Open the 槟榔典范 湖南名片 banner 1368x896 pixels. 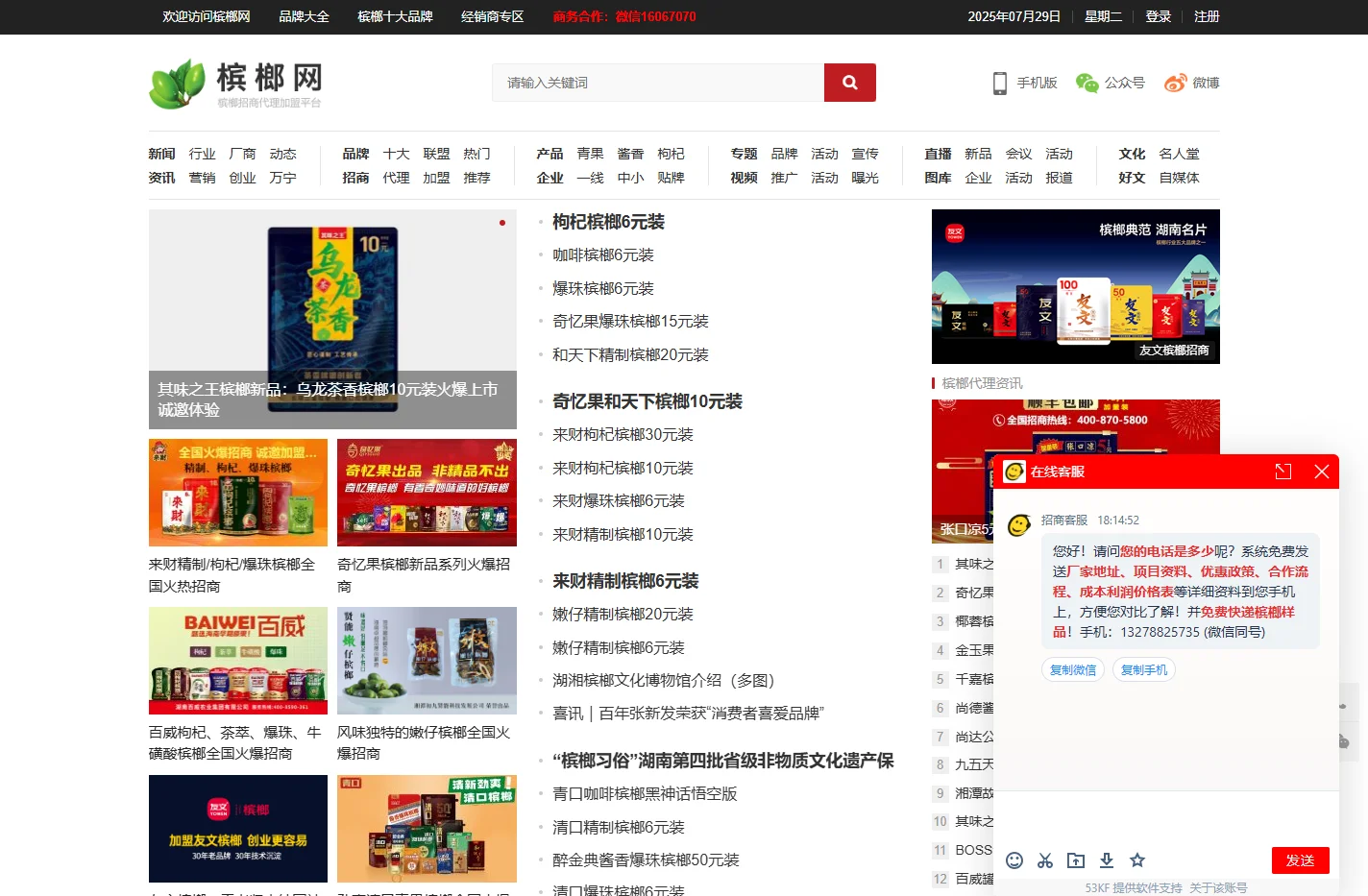tap(1076, 286)
